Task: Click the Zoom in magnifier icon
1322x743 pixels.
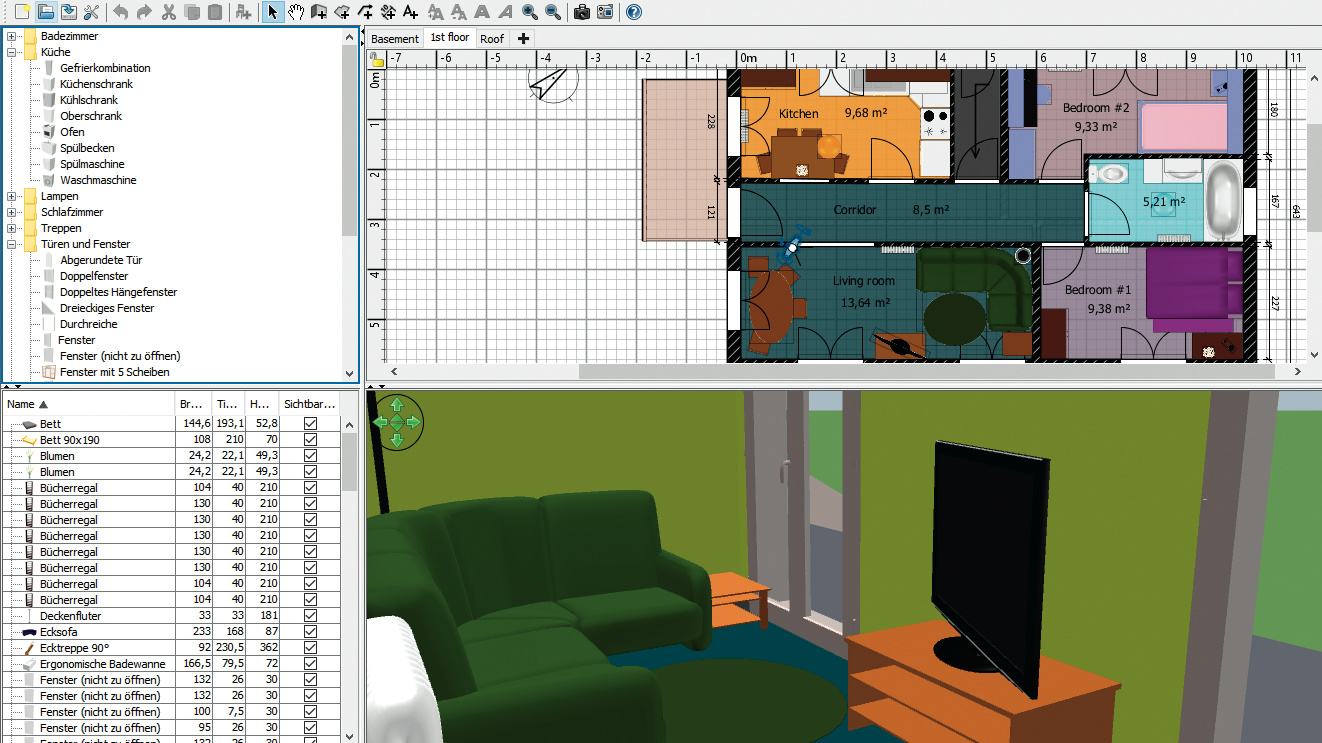Action: (x=529, y=12)
